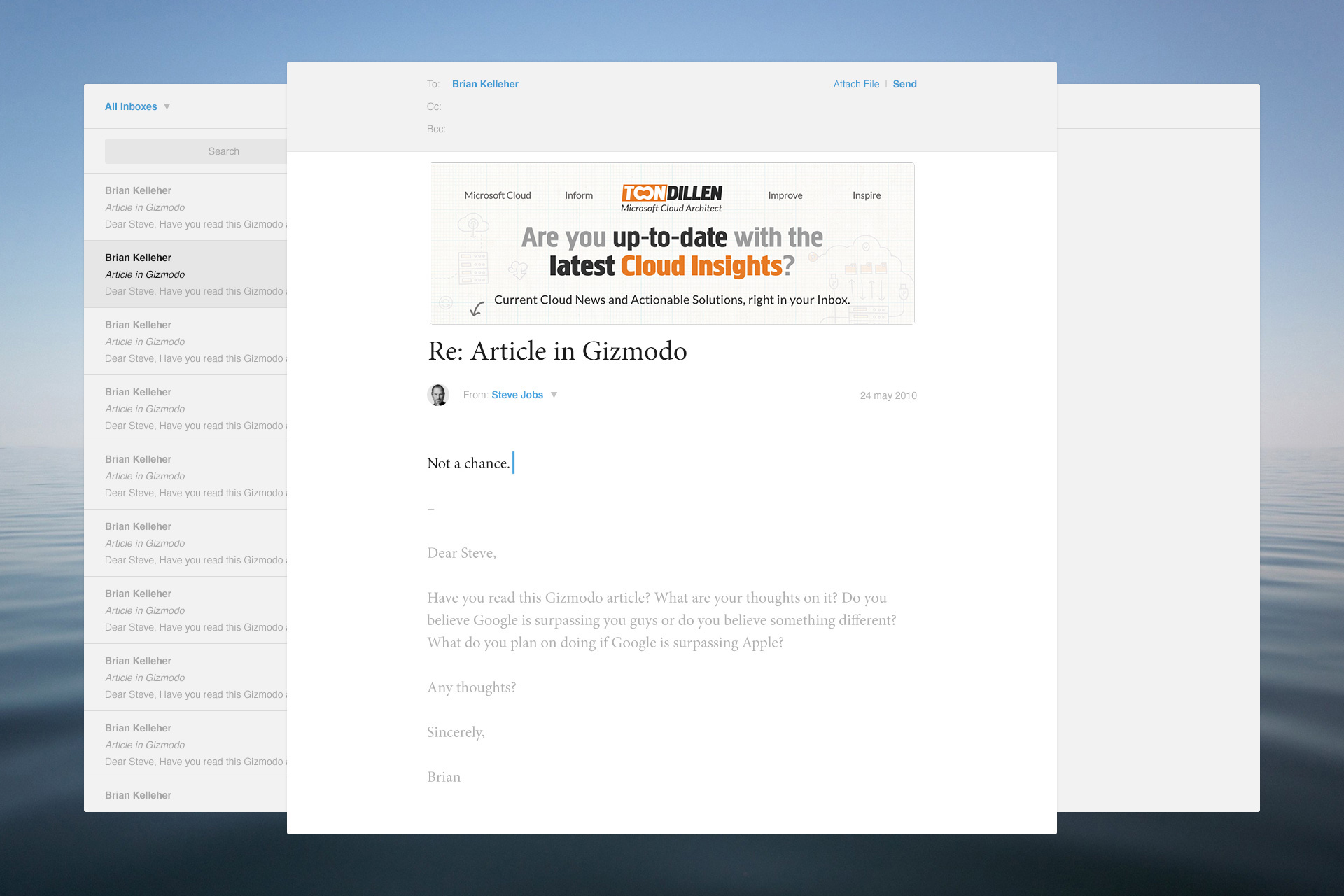Click the subject Re: Article in Gizmodo
The image size is (1344, 896).
click(557, 351)
